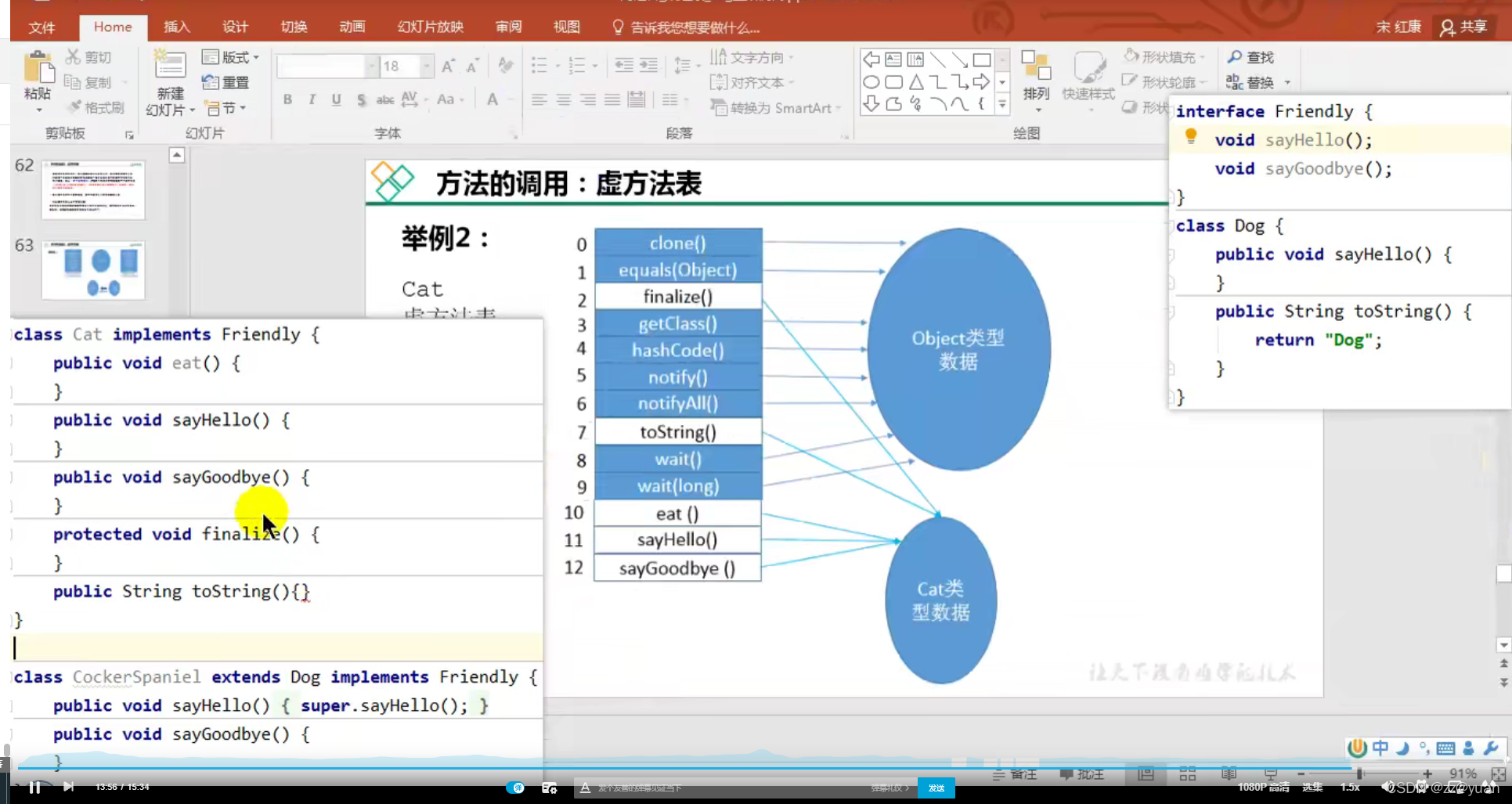Select the oval shape in gallery
The height and width of the screenshot is (804, 1512).
pyautogui.click(x=871, y=81)
